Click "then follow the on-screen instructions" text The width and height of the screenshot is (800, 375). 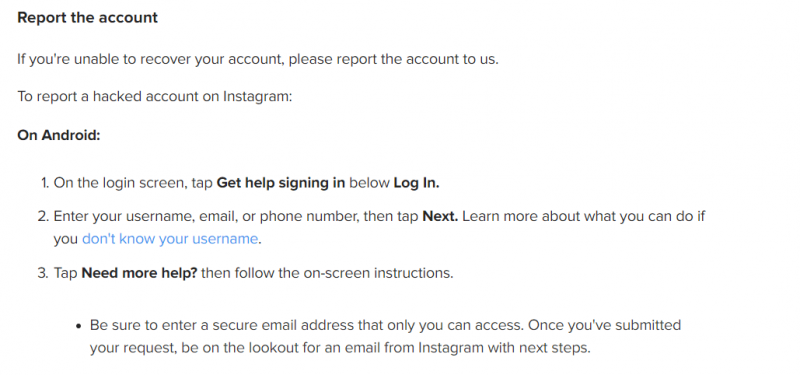[x=327, y=273]
